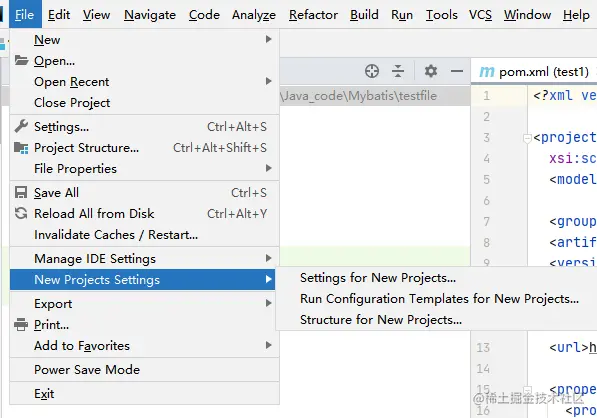
Task: Select Exit in File menu
Action: click(x=144, y=393)
